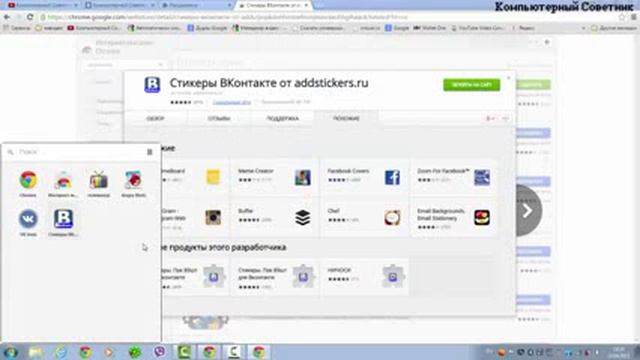Screen dimensions: 640x360
Task: Open Другие закладки folder
Action: [x=613, y=28]
